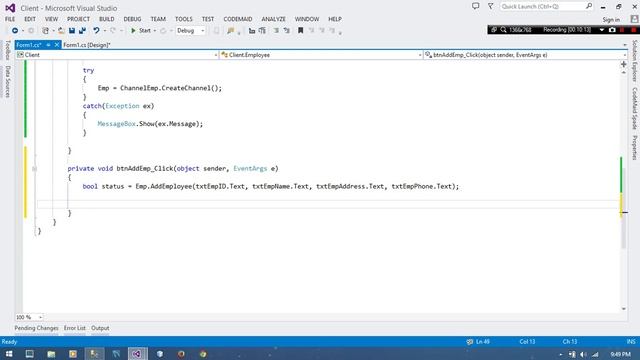This screenshot has width=640, height=360.
Task: Open the Pending Changes tab
Action: (36, 328)
